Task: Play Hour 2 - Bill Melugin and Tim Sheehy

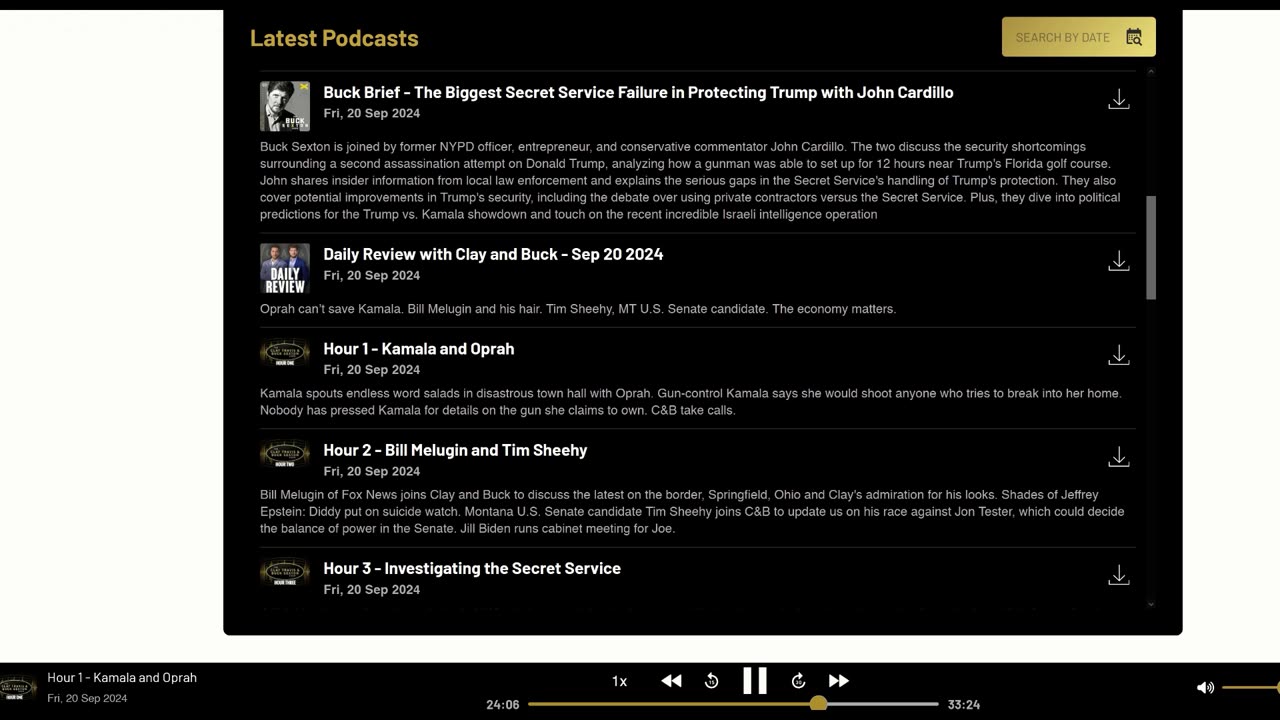Action: pyautogui.click(x=455, y=450)
